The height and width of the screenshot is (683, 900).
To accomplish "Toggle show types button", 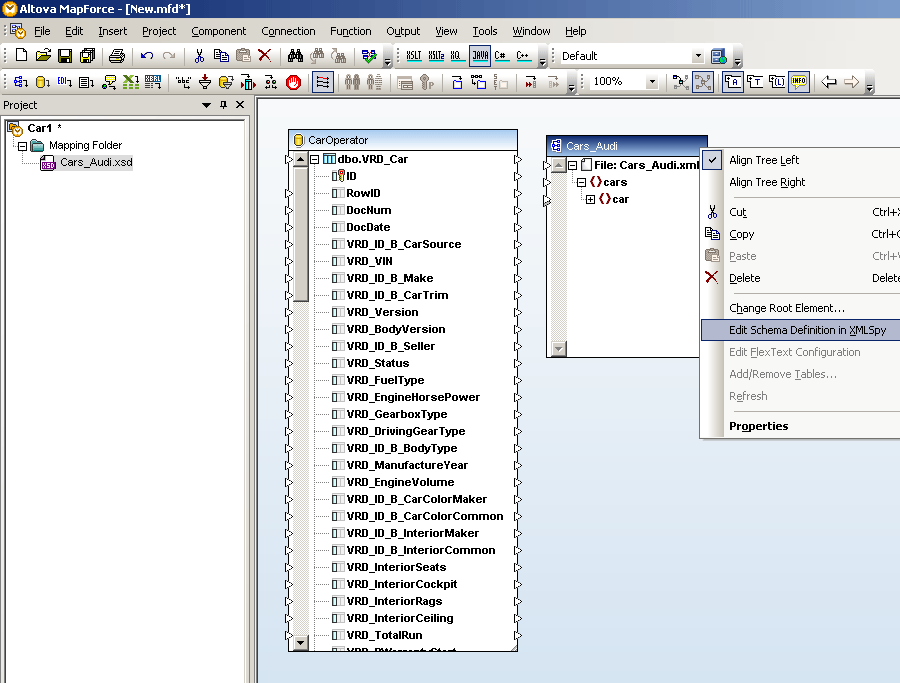I will (755, 82).
